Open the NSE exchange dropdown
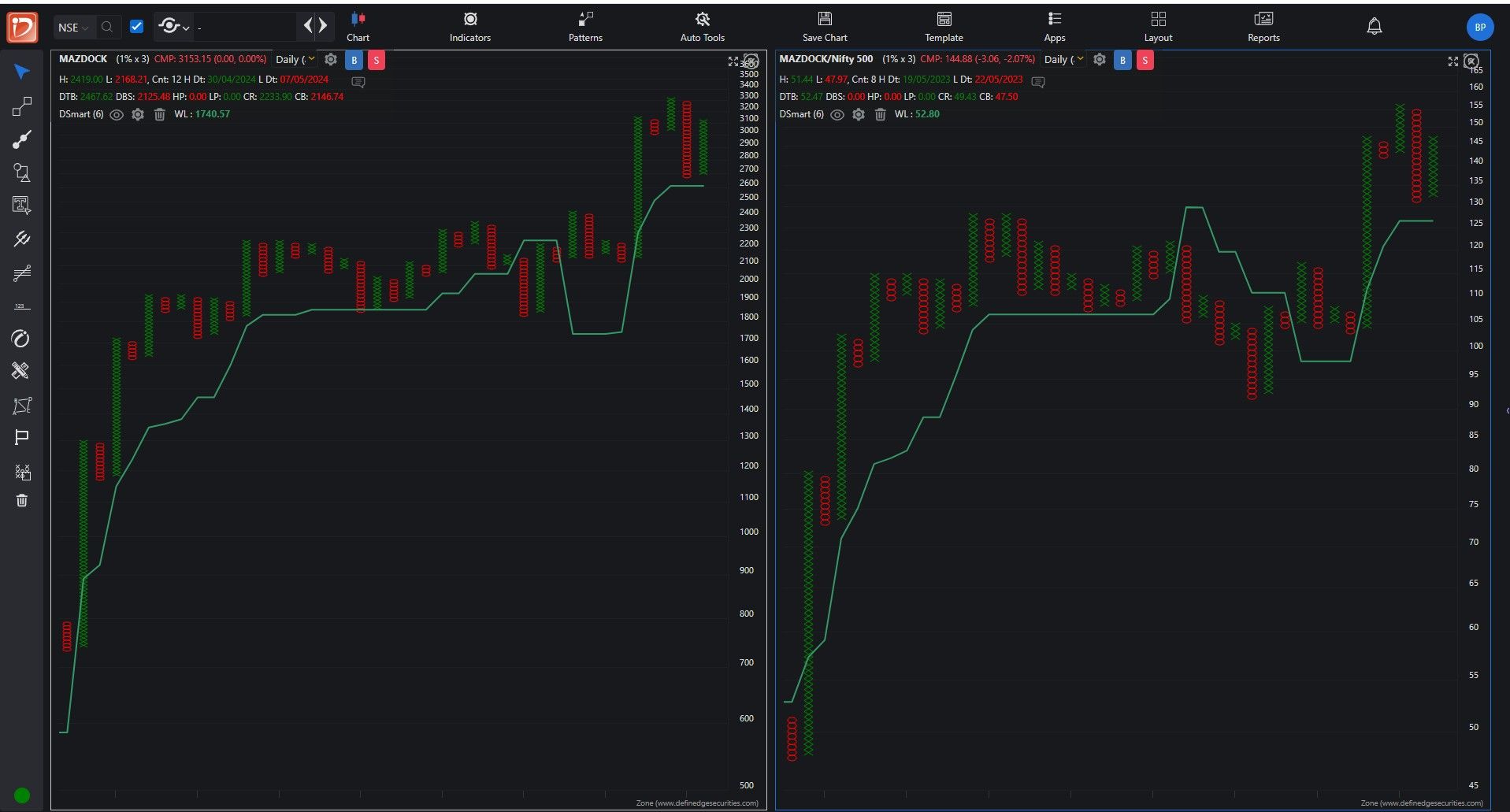Viewport: 1510px width, 812px height. click(x=73, y=27)
